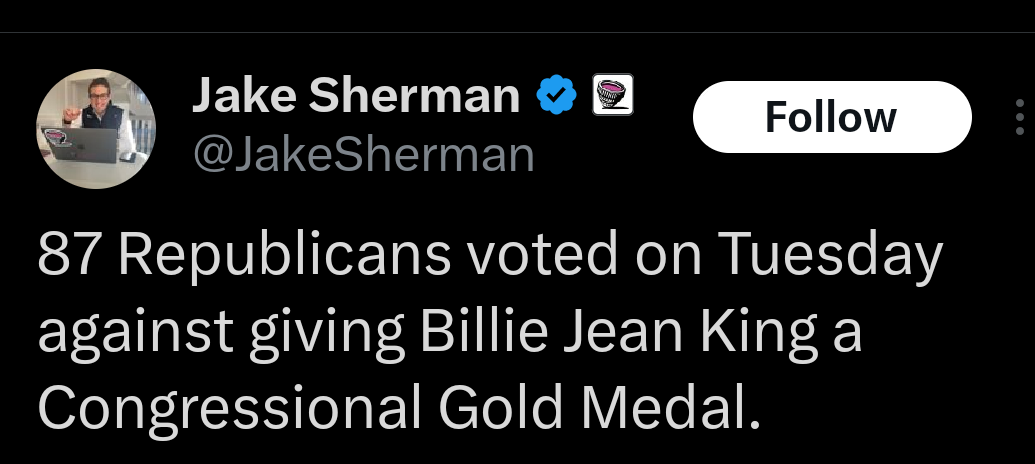Screen dimensions: 1035x464
Task: Open the tweet about Billie Jean King
Action: click(x=490, y=329)
